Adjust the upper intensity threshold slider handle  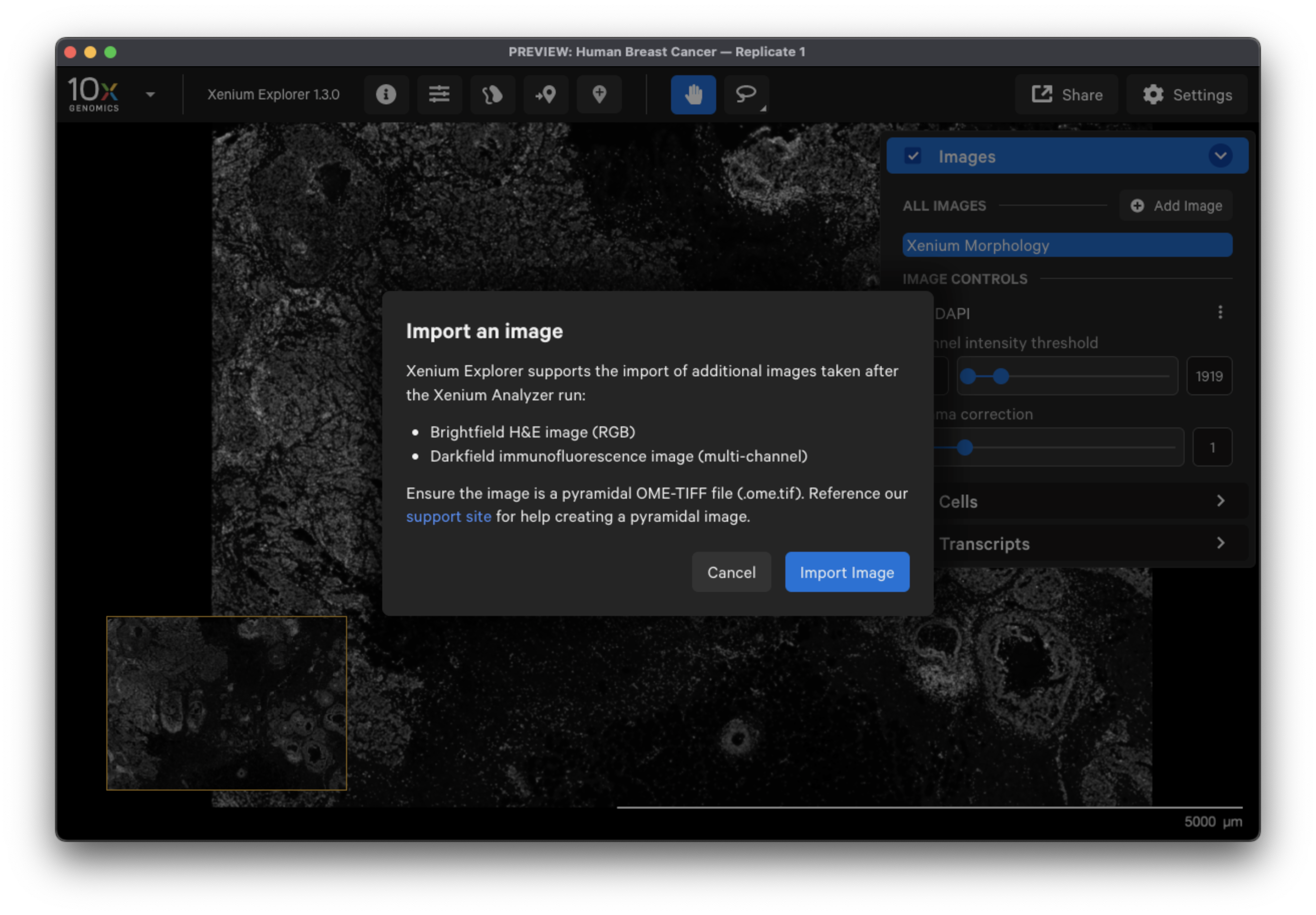[x=1001, y=376]
